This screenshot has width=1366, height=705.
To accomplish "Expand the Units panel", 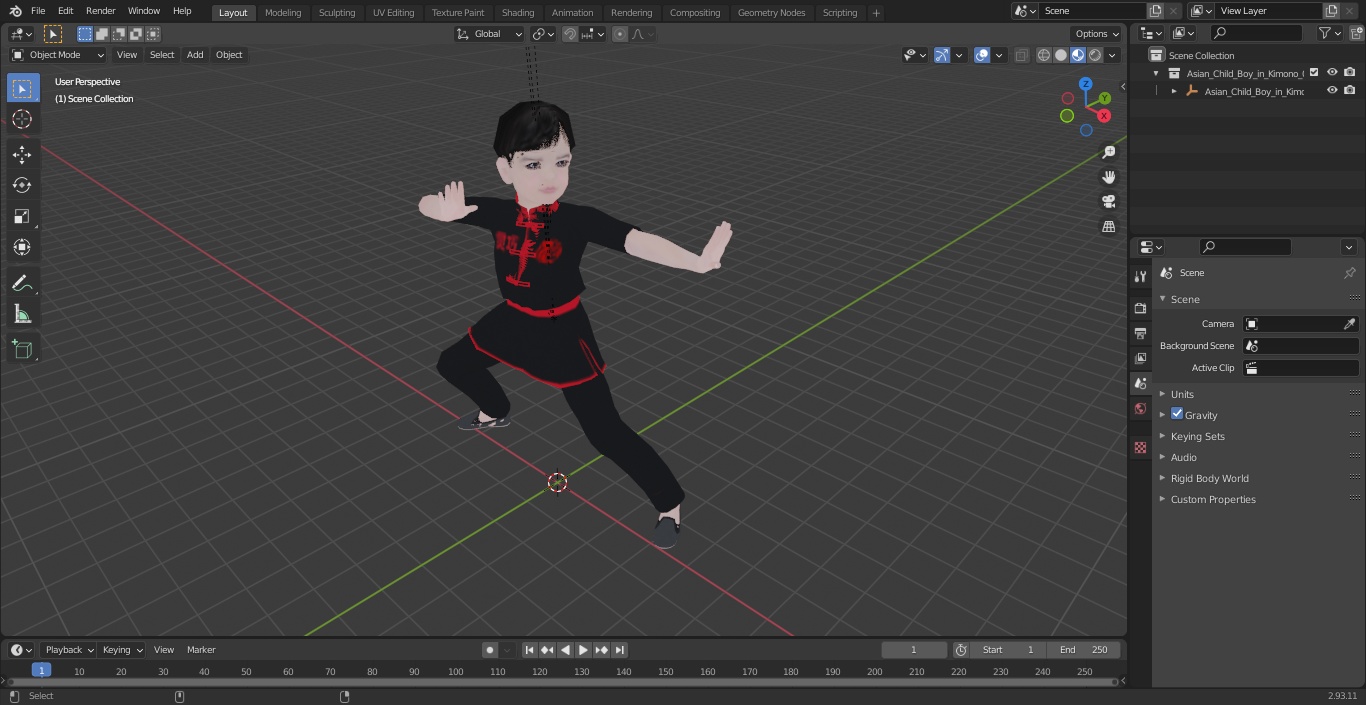I will pyautogui.click(x=1182, y=394).
